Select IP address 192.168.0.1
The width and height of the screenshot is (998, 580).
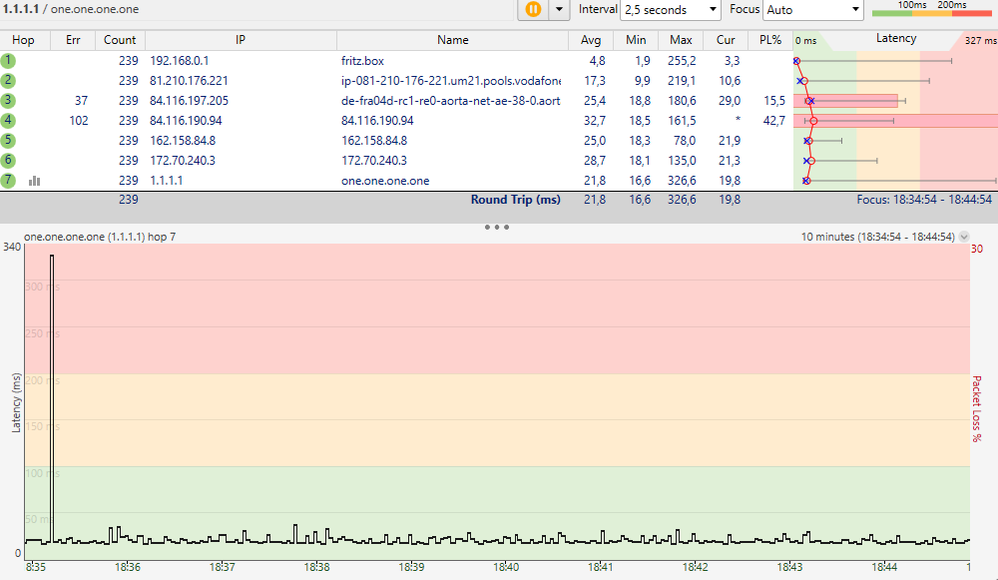(179, 60)
